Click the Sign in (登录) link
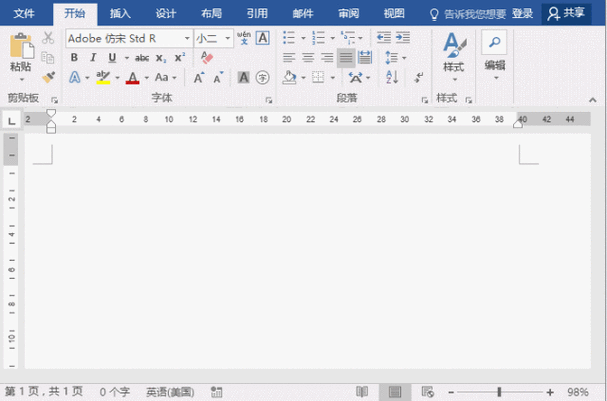 pos(522,13)
